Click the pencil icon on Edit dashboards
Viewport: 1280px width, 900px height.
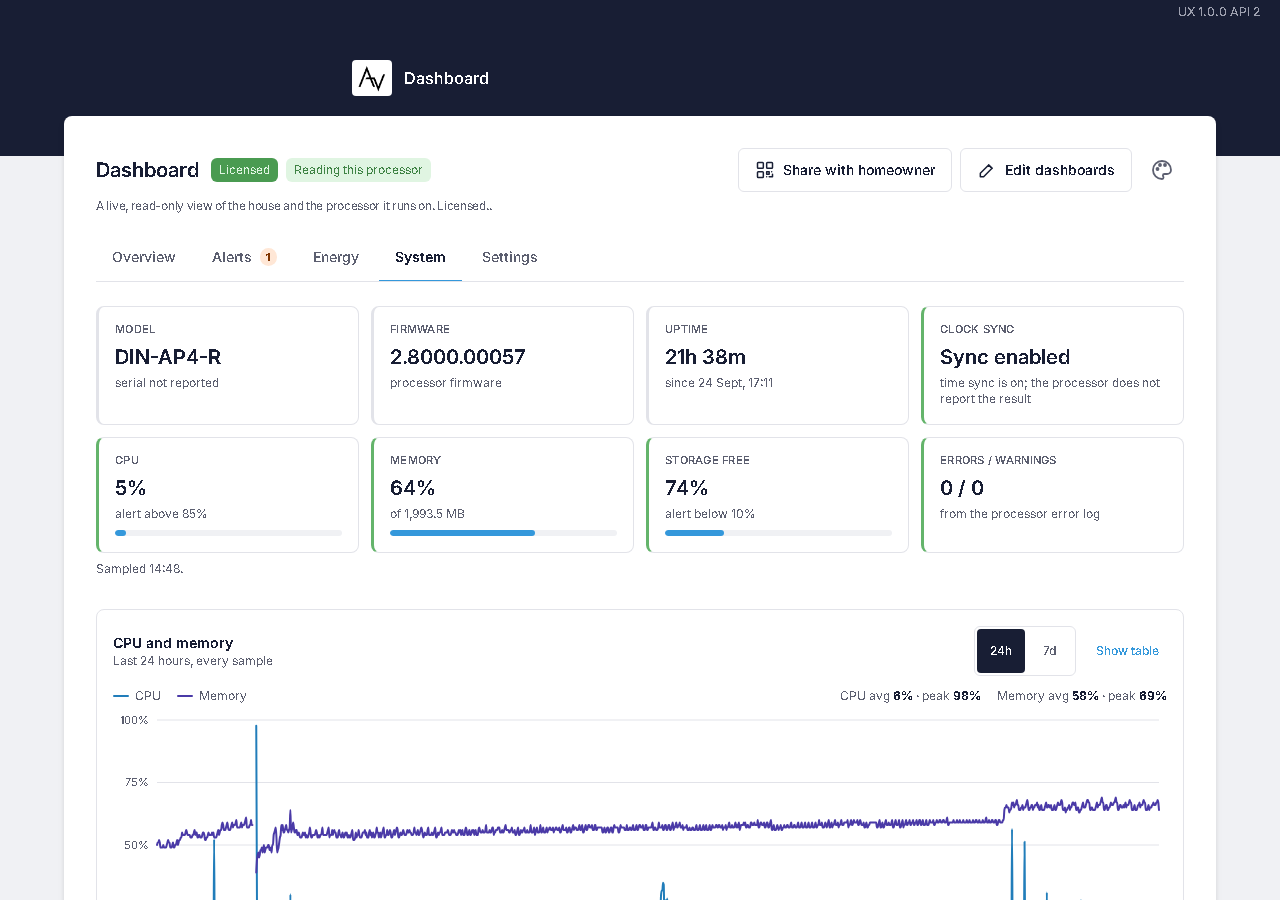point(986,170)
